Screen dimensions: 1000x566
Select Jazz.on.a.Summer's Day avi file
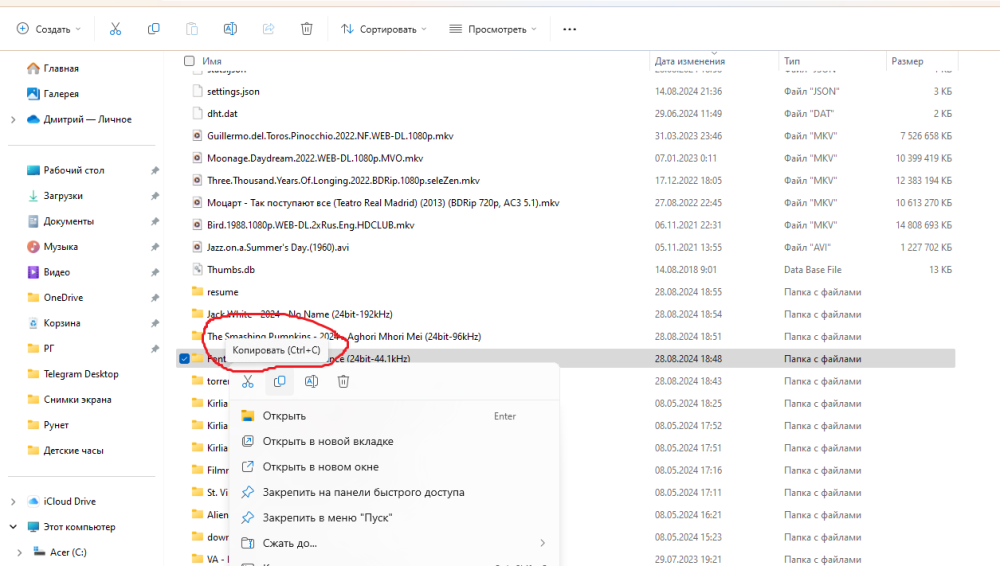278,248
